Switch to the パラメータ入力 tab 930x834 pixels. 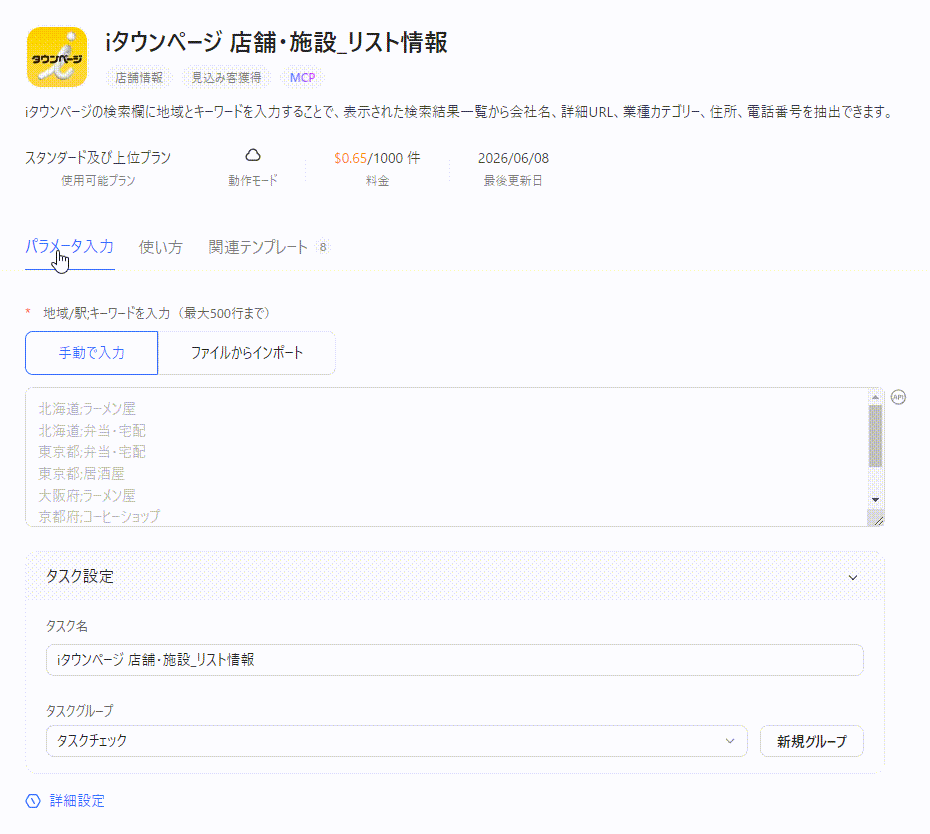[x=69, y=247]
